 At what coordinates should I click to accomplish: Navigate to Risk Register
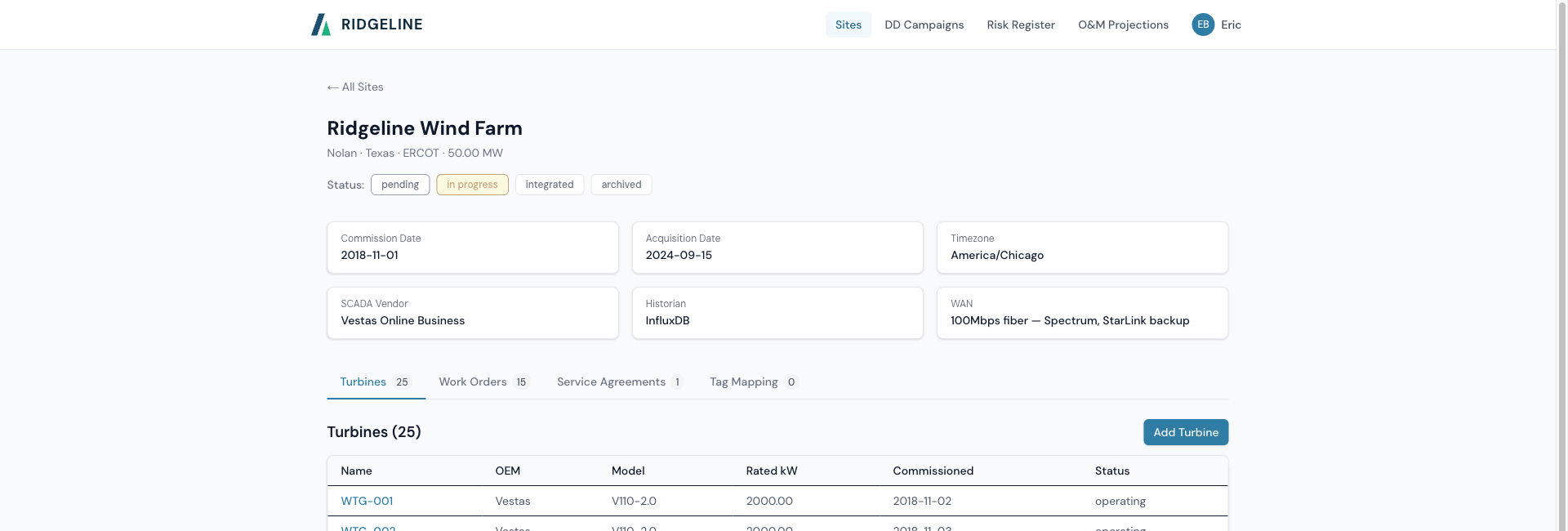[1021, 25]
